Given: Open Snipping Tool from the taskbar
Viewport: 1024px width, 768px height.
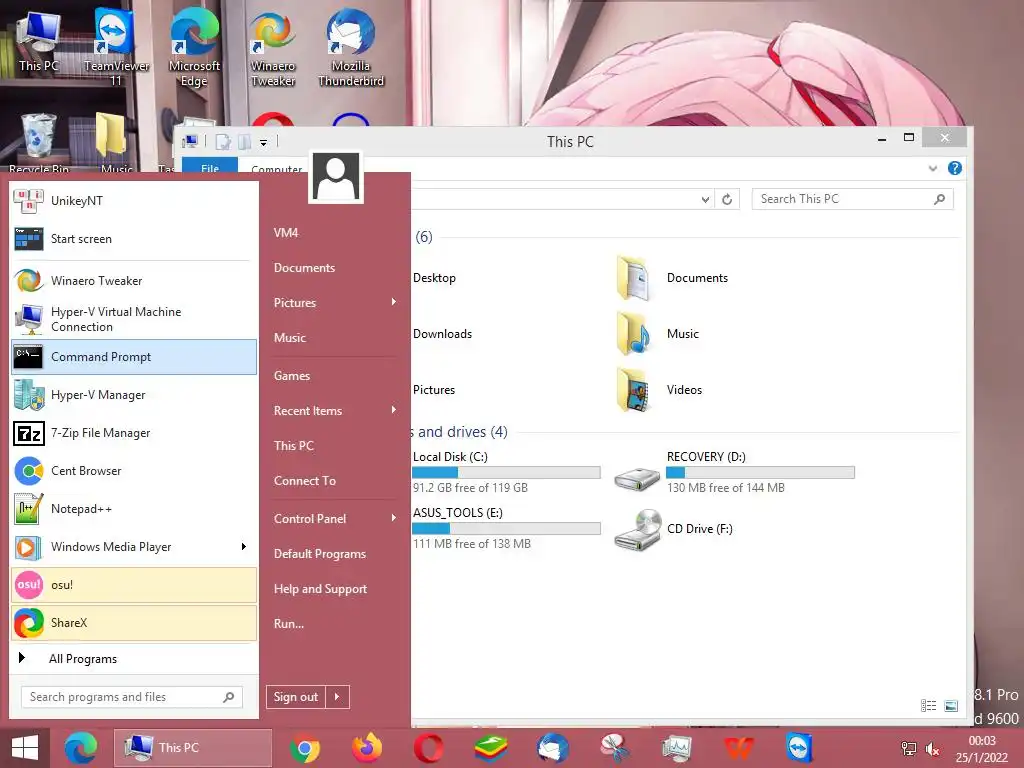Looking at the screenshot, I should coord(615,748).
